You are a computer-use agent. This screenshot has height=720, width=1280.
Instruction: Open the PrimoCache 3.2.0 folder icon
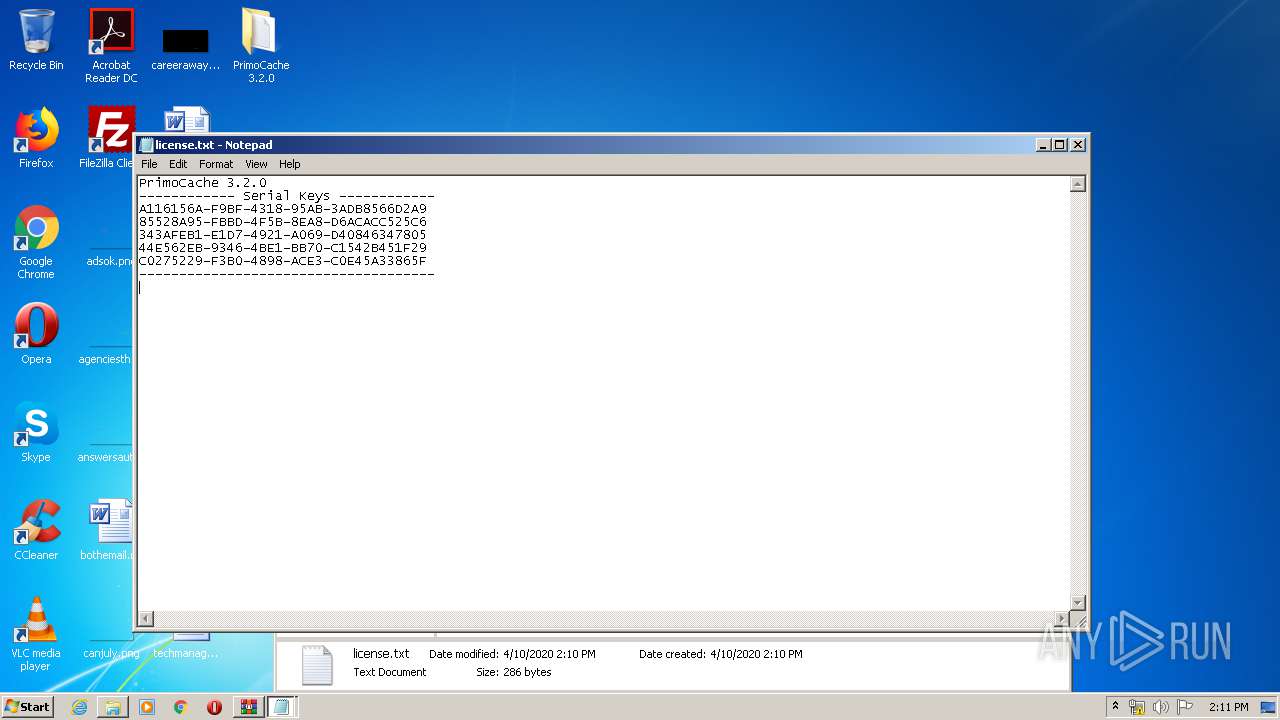click(x=261, y=46)
